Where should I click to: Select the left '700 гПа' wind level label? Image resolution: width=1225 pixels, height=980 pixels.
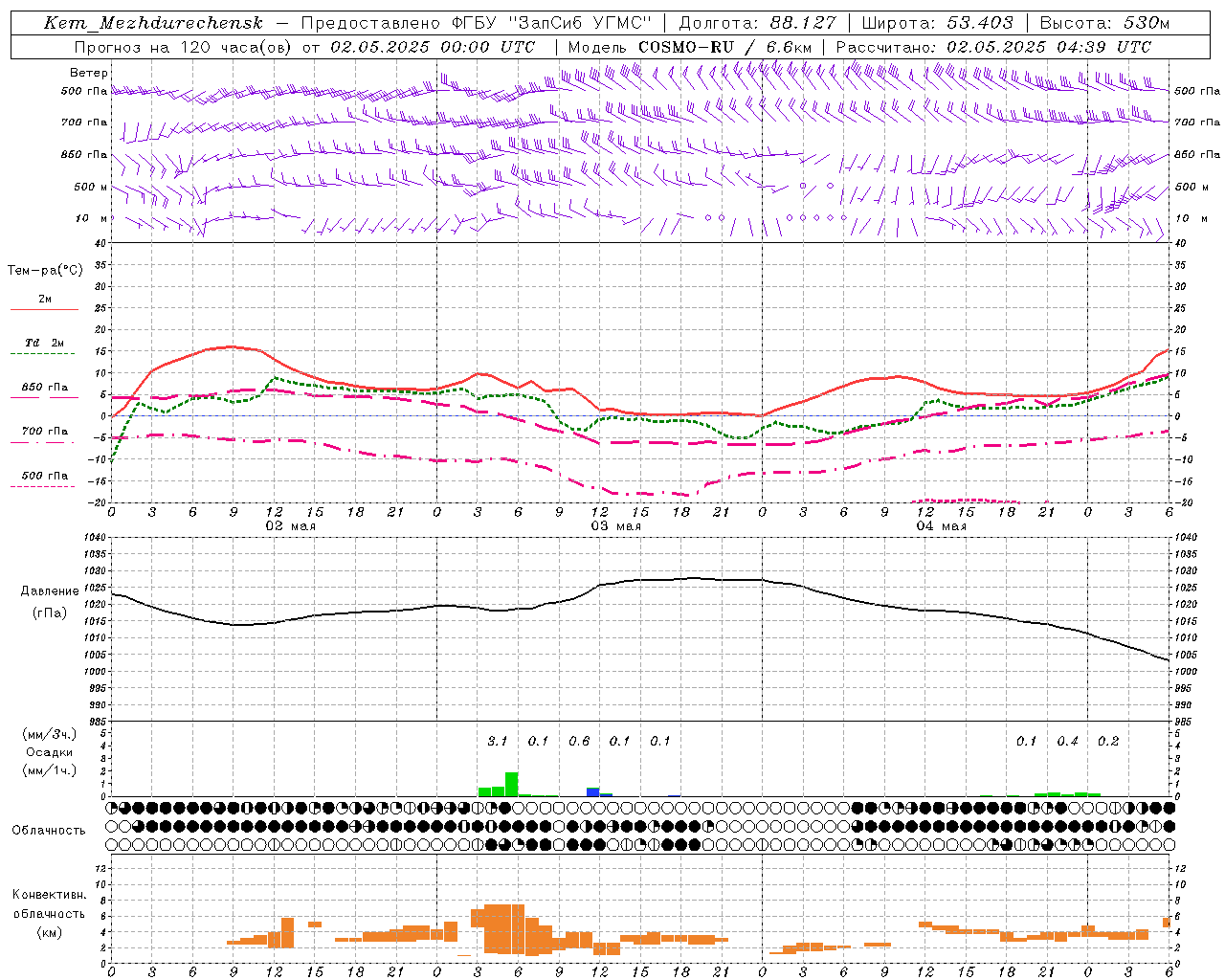point(84,122)
